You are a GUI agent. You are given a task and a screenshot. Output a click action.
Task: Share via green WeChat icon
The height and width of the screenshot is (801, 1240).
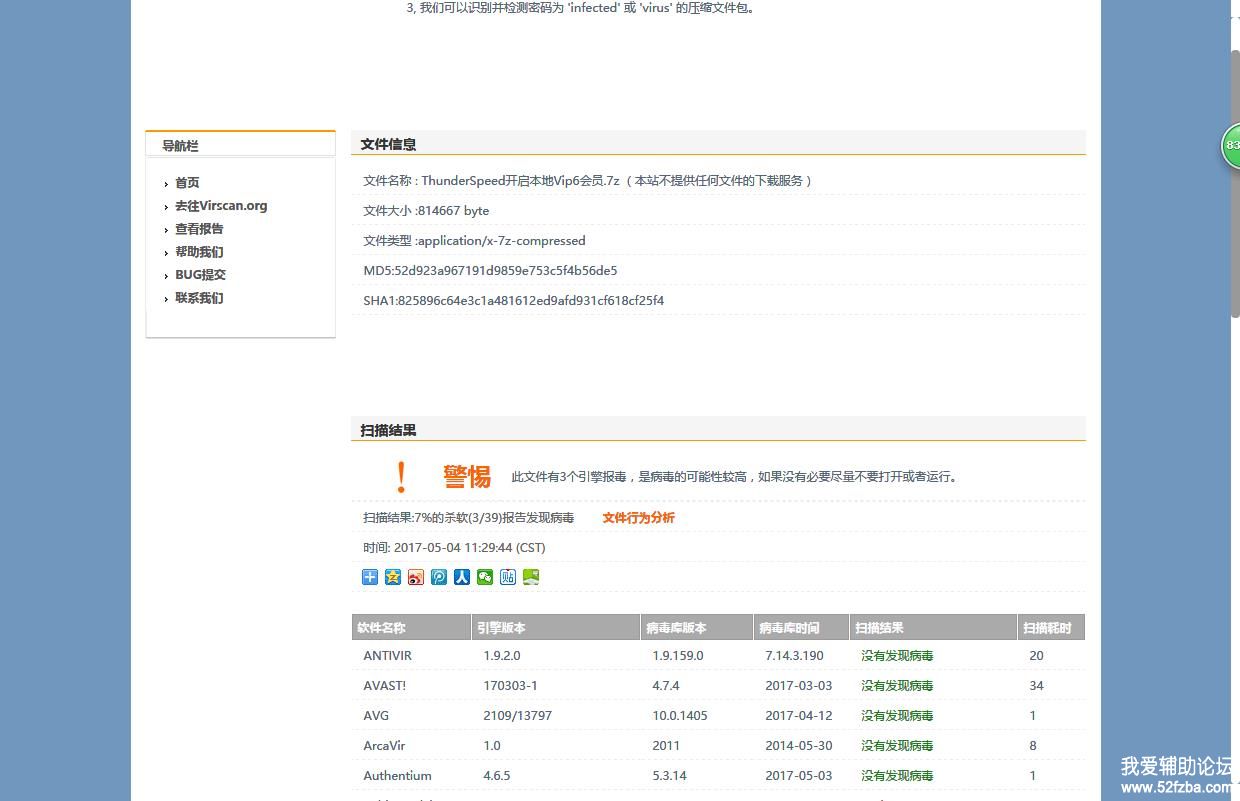point(485,577)
